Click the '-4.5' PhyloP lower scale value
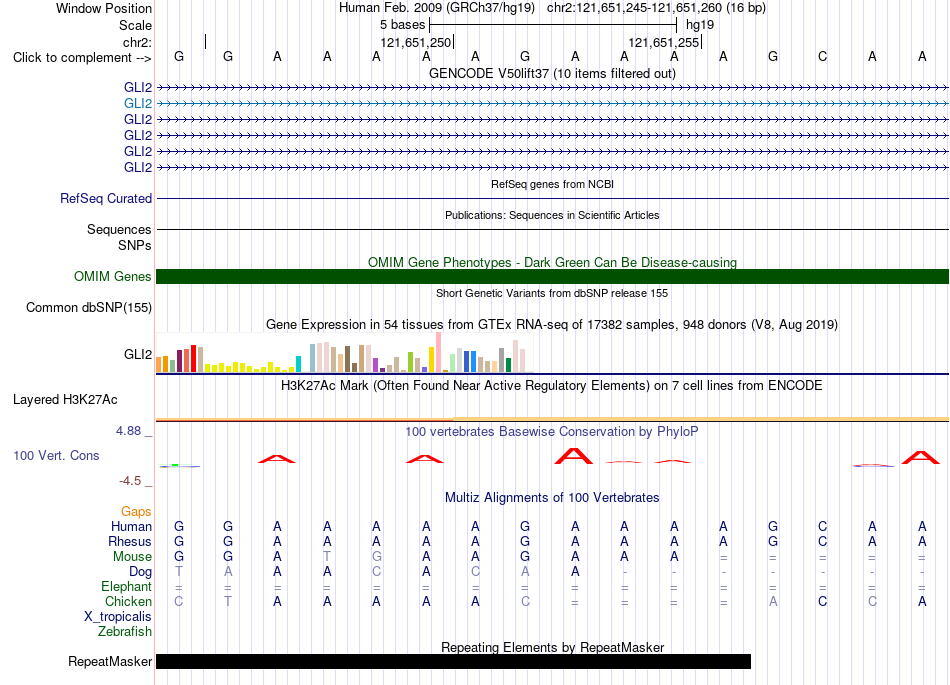 click(130, 481)
